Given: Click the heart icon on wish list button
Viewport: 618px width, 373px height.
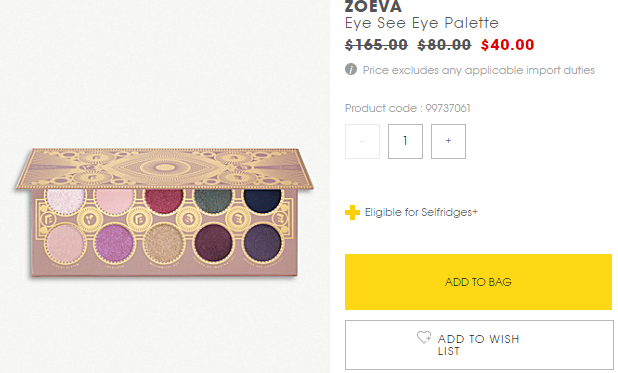Looking at the screenshot, I should pos(424,337).
